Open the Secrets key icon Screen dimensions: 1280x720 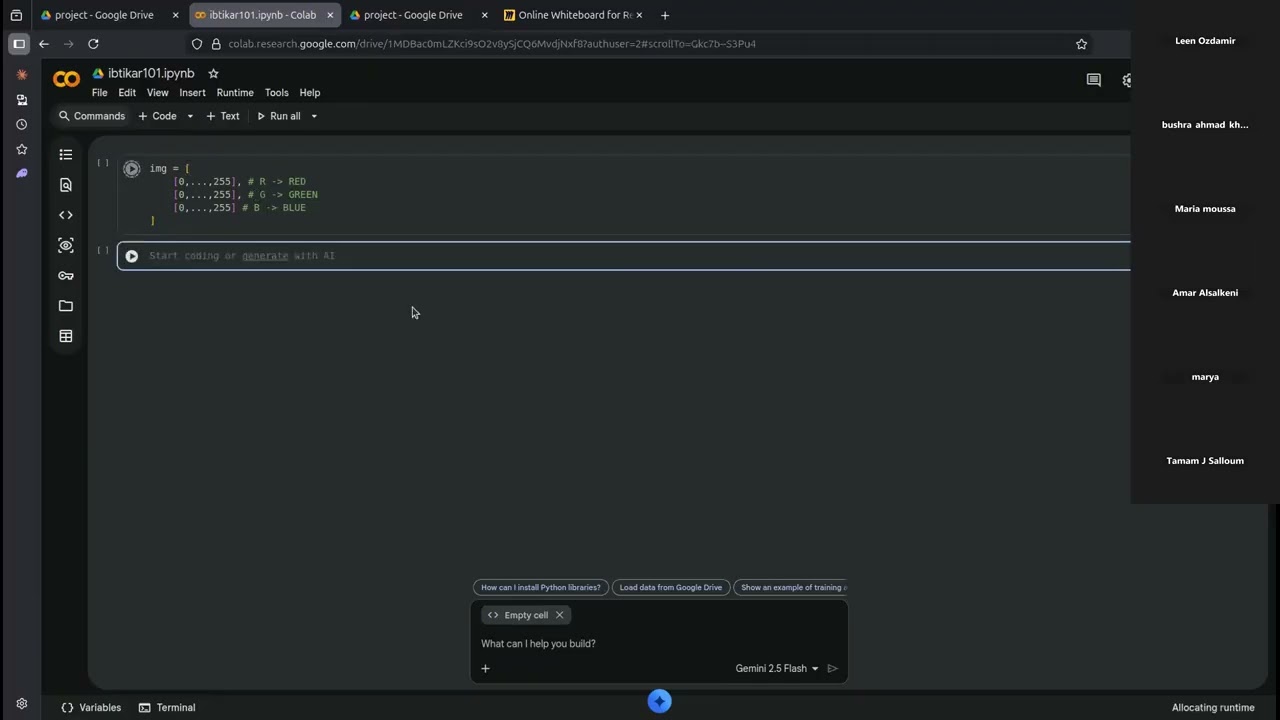click(66, 276)
